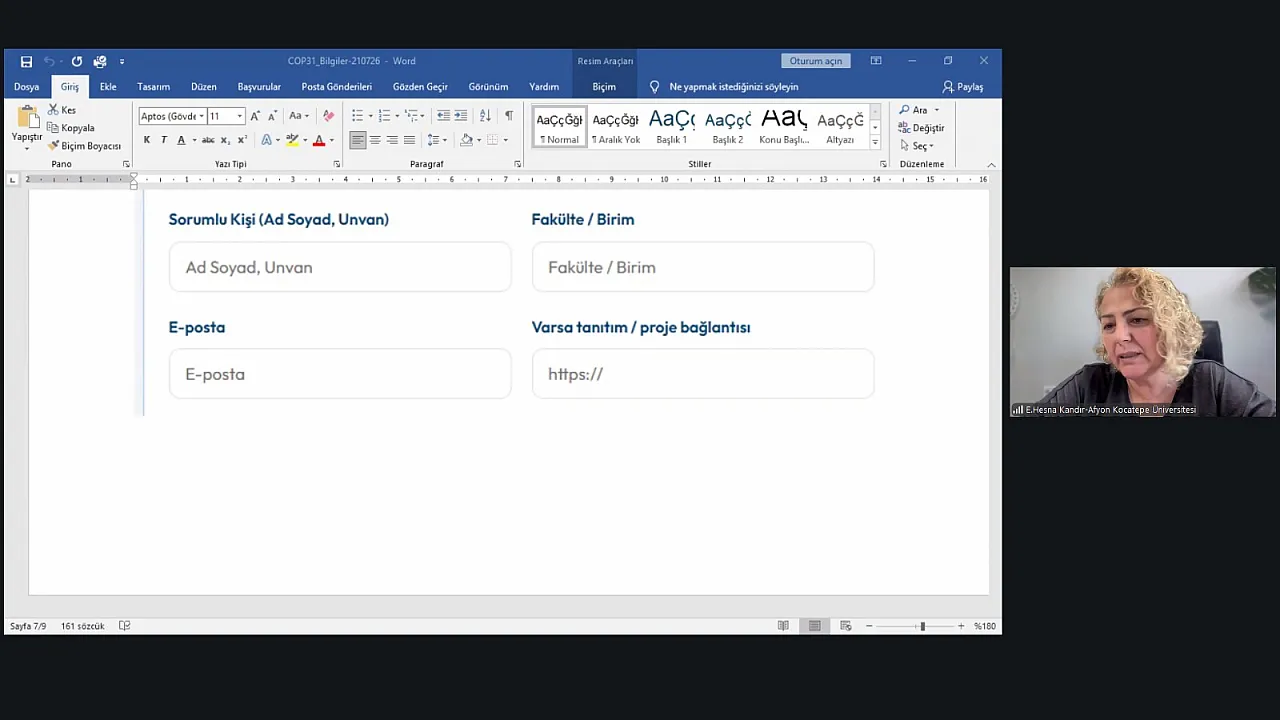1280x720 pixels.
Task: Toggle strikethrough abc formatting
Action: [x=208, y=140]
